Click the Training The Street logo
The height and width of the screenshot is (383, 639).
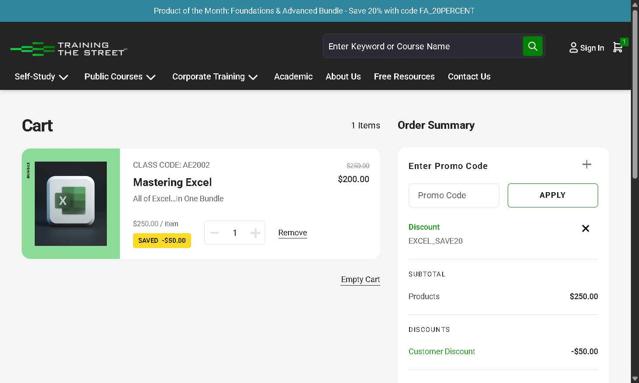point(68,48)
